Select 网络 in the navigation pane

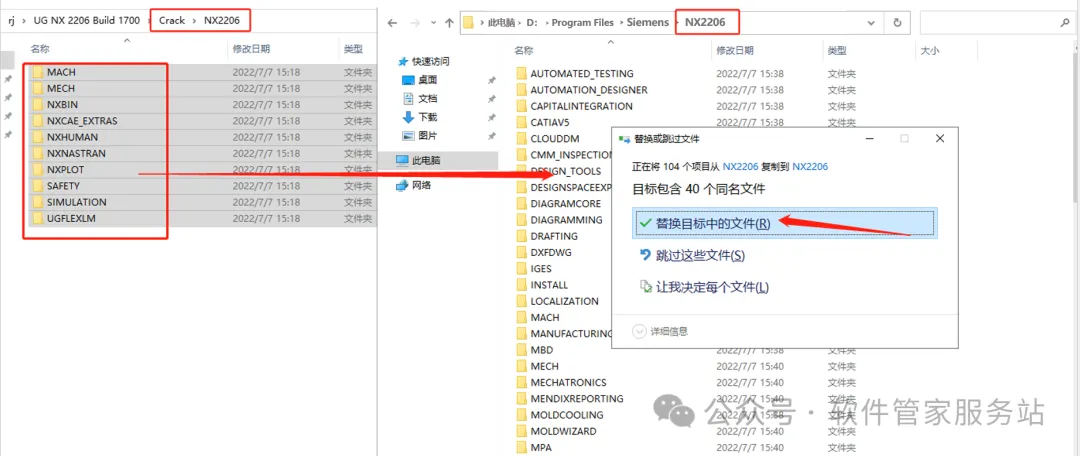413,185
